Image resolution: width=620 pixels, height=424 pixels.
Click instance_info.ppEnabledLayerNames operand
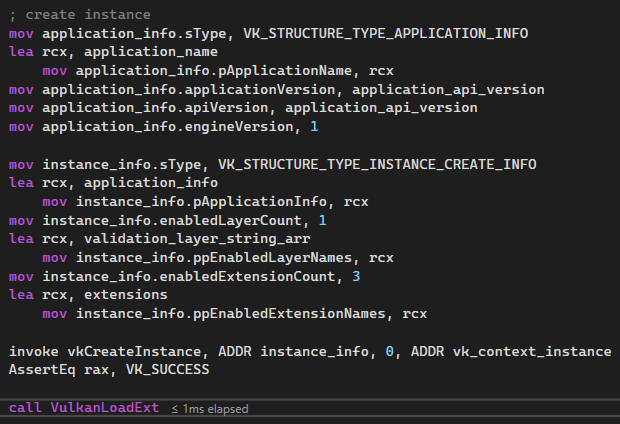(213, 258)
